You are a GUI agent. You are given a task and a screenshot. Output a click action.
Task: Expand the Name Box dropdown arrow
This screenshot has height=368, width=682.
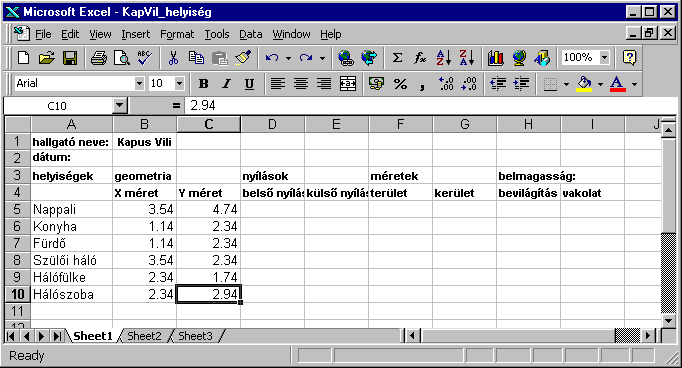tap(120, 105)
